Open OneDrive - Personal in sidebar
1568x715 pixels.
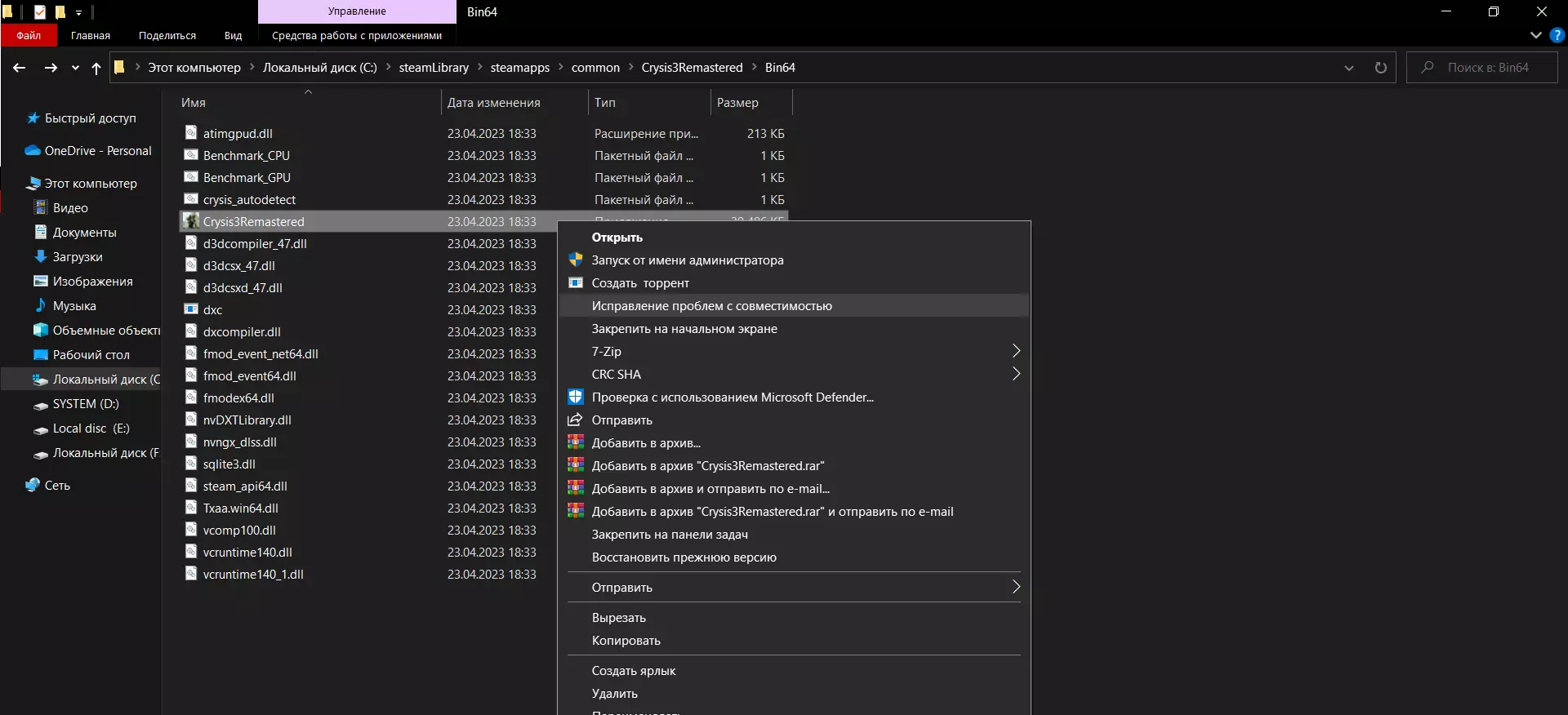pyautogui.click(x=97, y=151)
